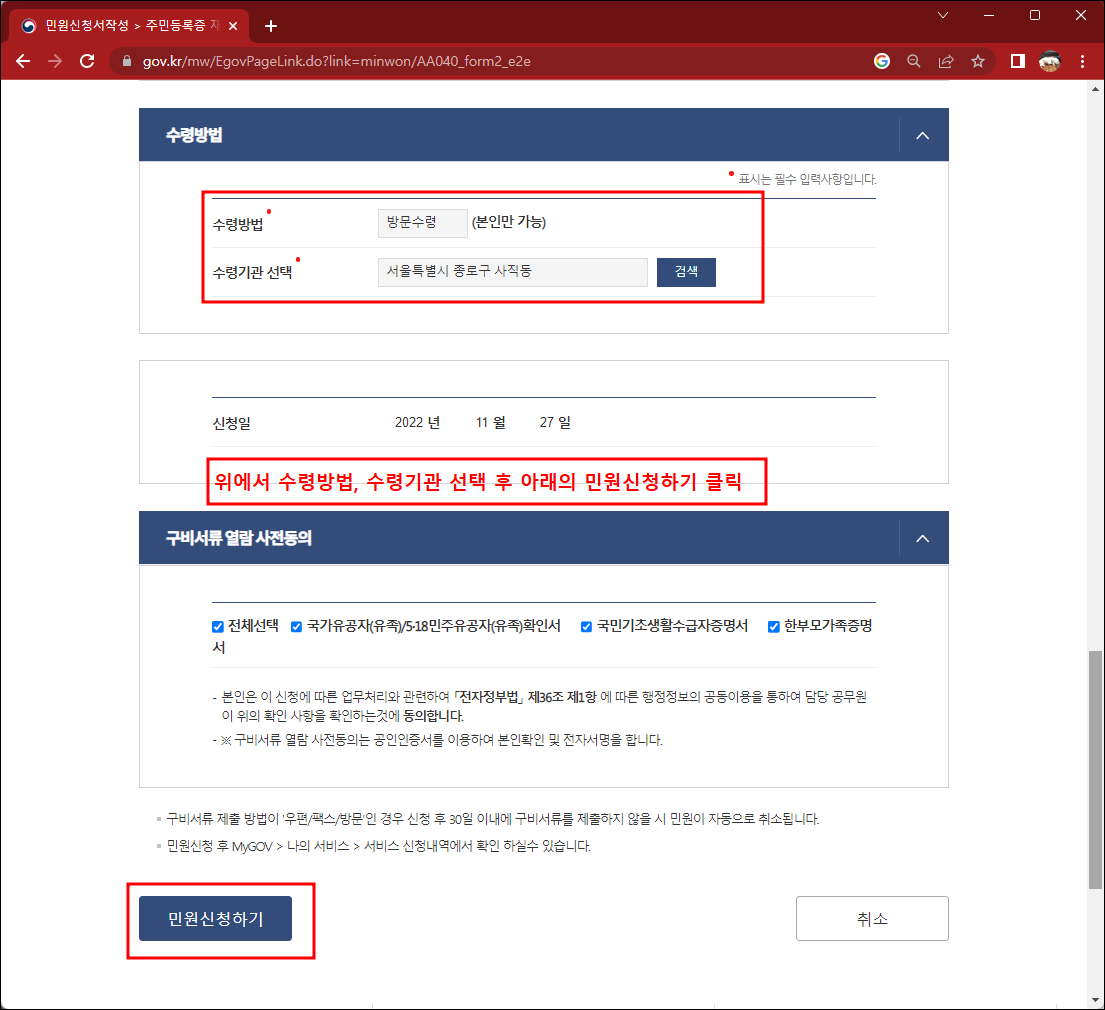Navigate back using the browser back arrow
This screenshot has height=1010, width=1105.
click(23, 61)
